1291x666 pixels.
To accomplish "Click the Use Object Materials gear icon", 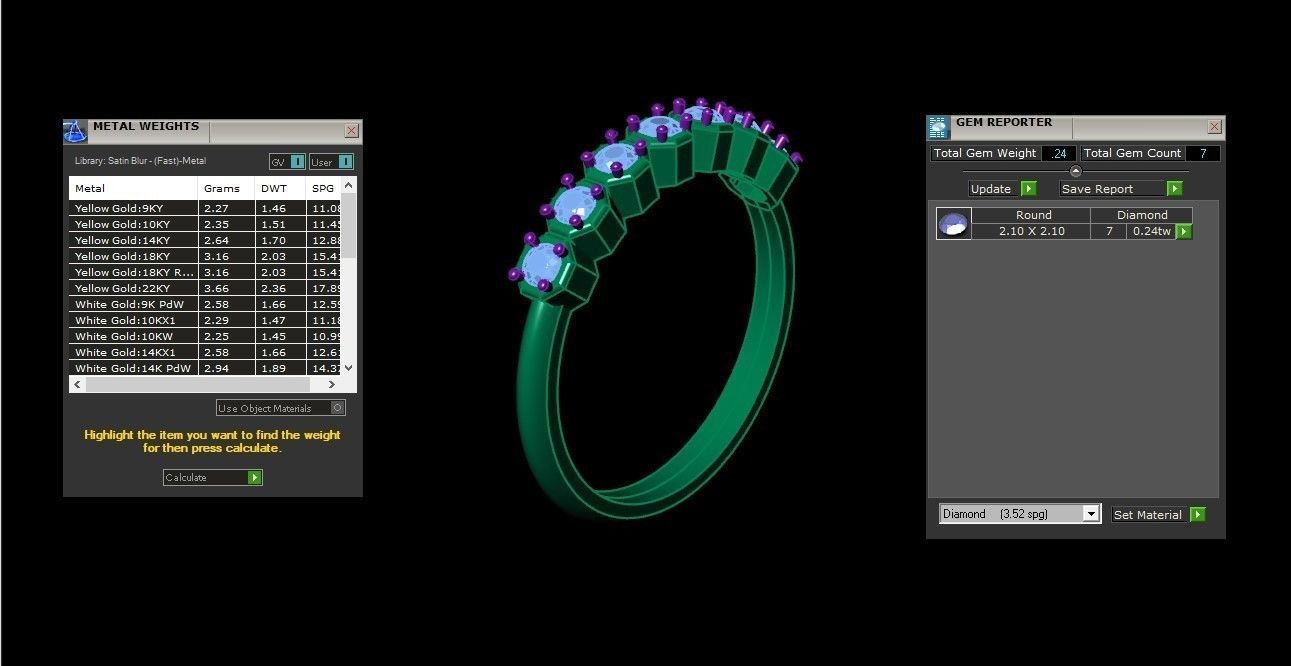I will 338,408.
